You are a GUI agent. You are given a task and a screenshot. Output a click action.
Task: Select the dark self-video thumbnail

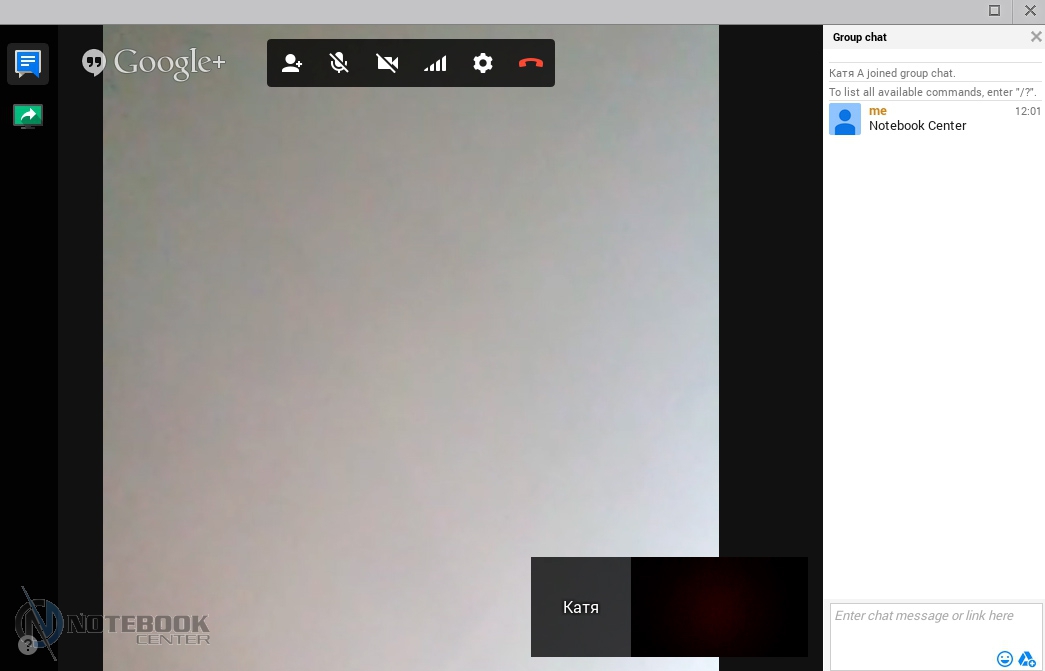click(x=719, y=607)
